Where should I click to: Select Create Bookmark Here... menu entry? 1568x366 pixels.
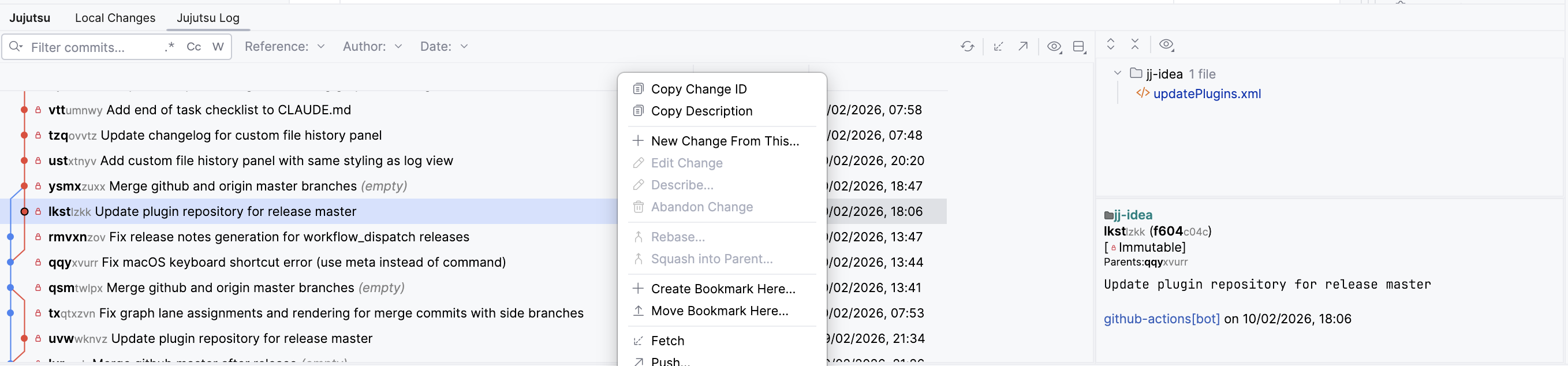click(722, 289)
